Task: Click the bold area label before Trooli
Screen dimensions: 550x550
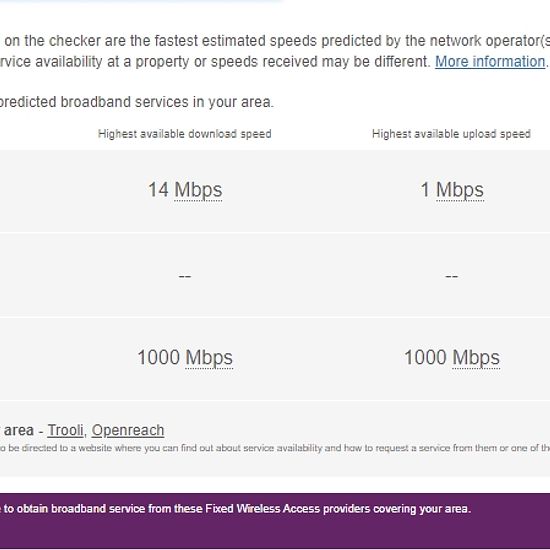Action: tap(19, 430)
